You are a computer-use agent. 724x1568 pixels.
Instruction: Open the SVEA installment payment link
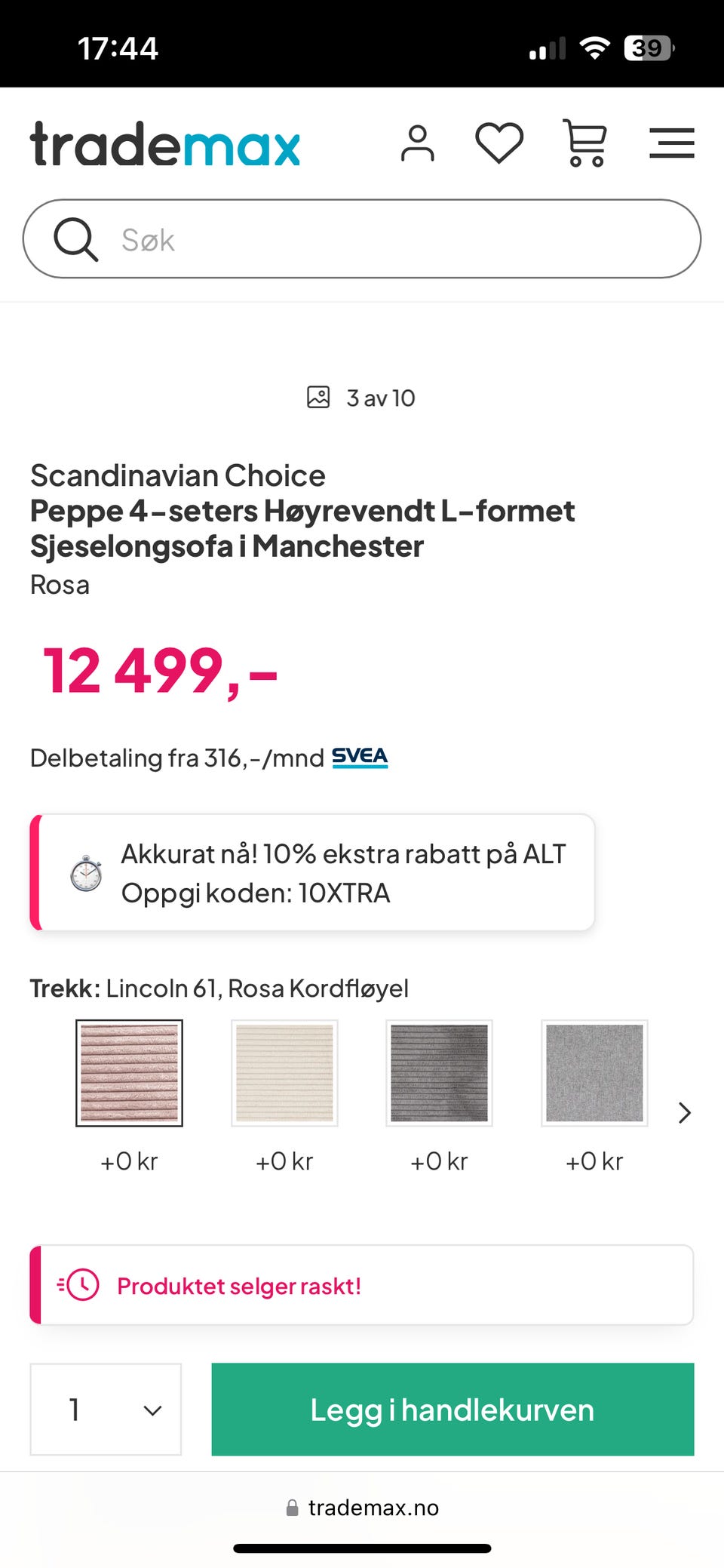360,757
